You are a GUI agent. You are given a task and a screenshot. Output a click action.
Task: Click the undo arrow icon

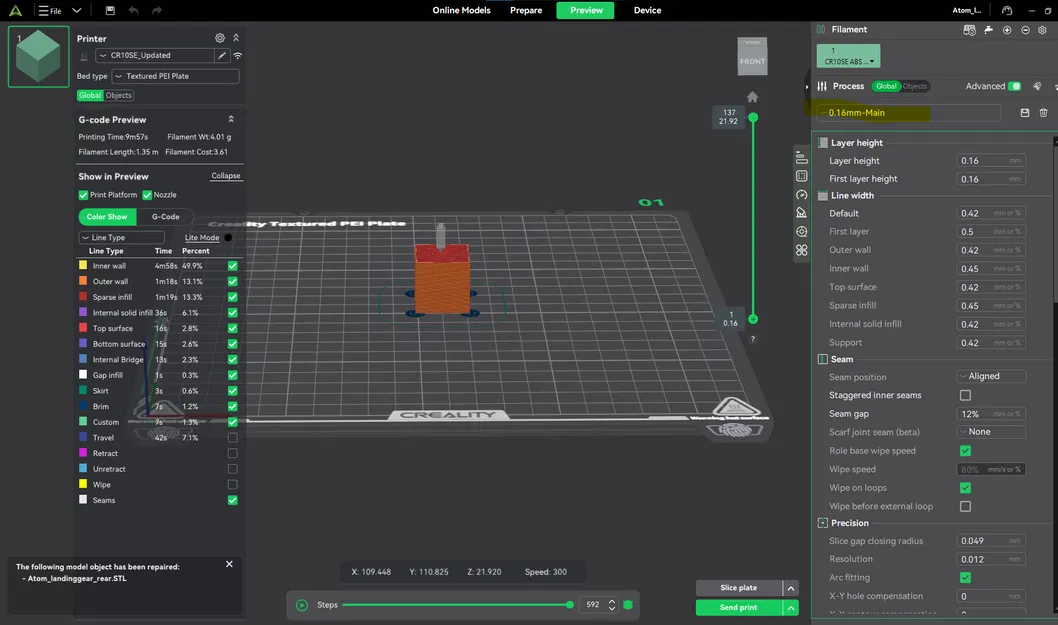[x=133, y=10]
